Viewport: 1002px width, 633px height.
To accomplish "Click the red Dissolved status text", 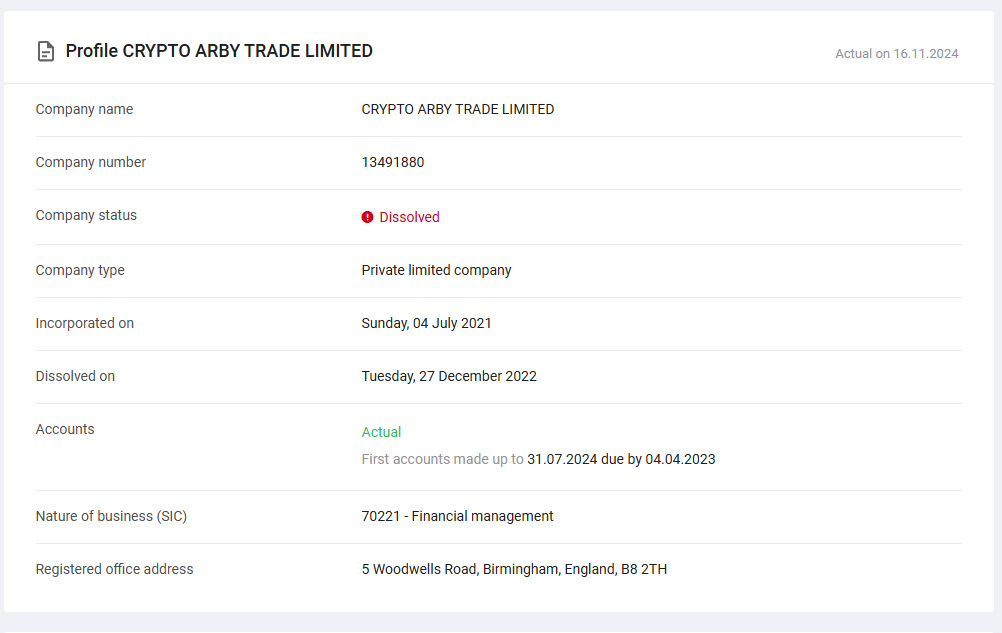I will tap(409, 217).
